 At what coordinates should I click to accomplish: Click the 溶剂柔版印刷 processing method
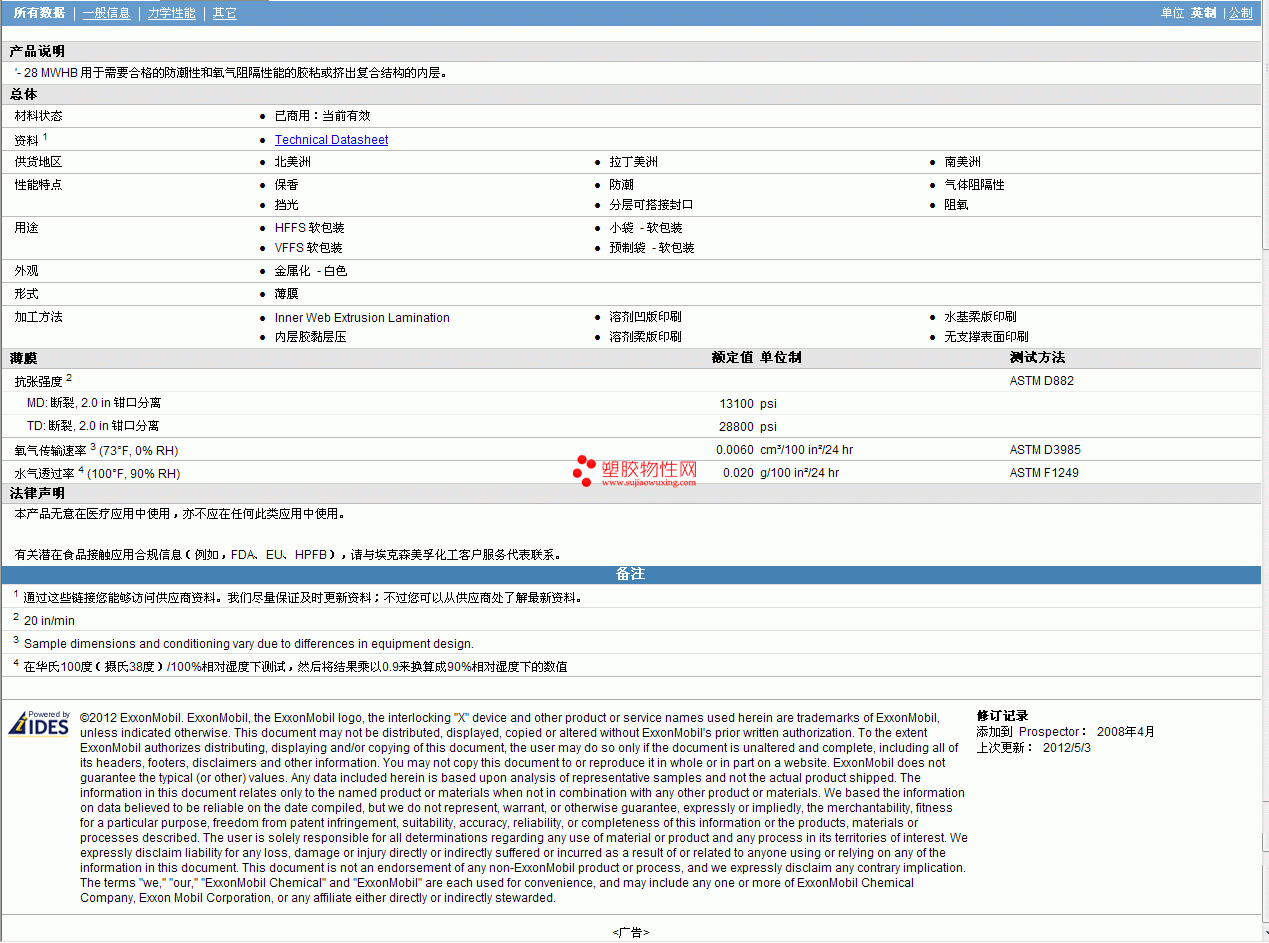(646, 337)
